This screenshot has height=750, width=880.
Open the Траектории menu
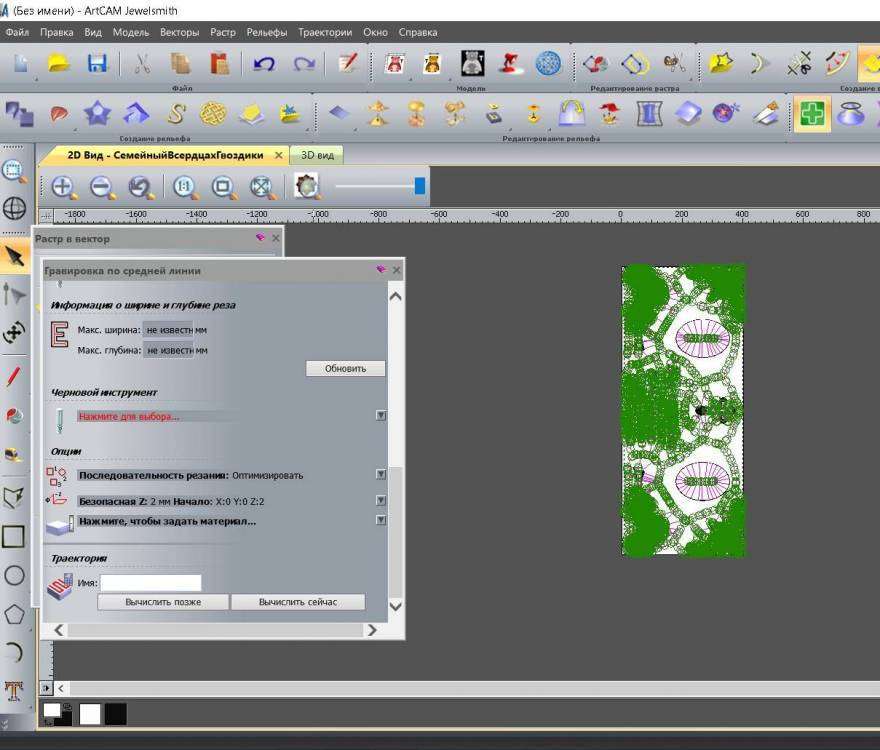pyautogui.click(x=324, y=32)
